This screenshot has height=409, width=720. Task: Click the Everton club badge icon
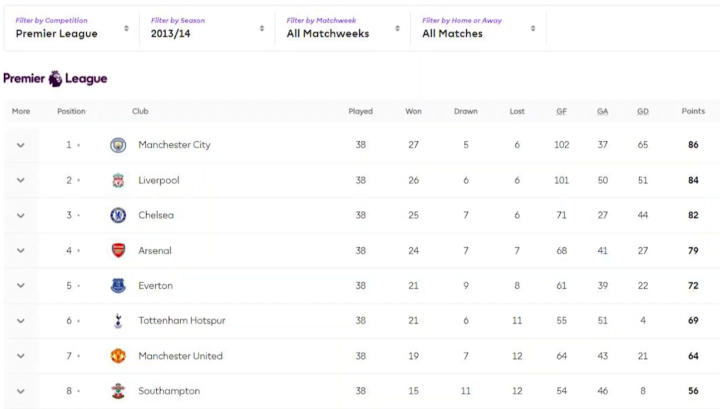pos(118,286)
